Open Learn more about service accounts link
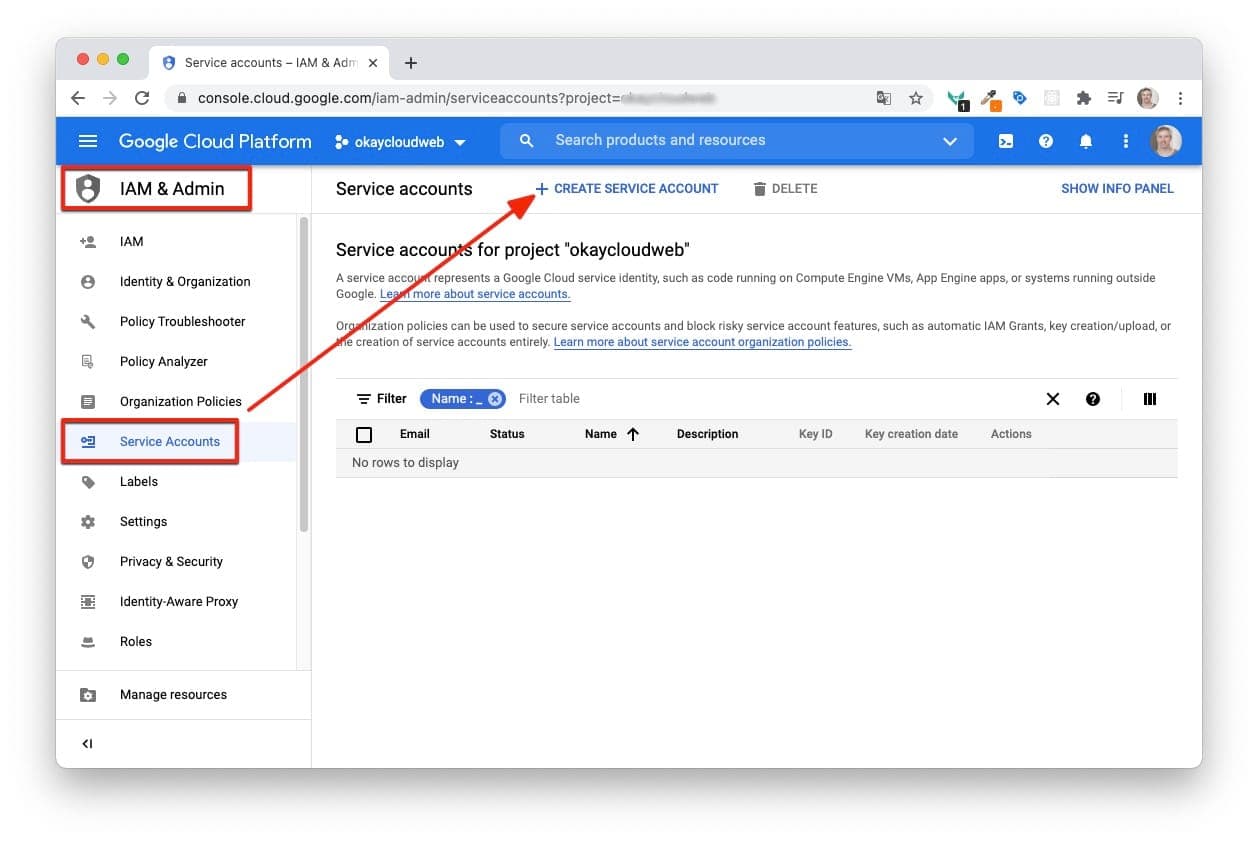 (x=475, y=294)
